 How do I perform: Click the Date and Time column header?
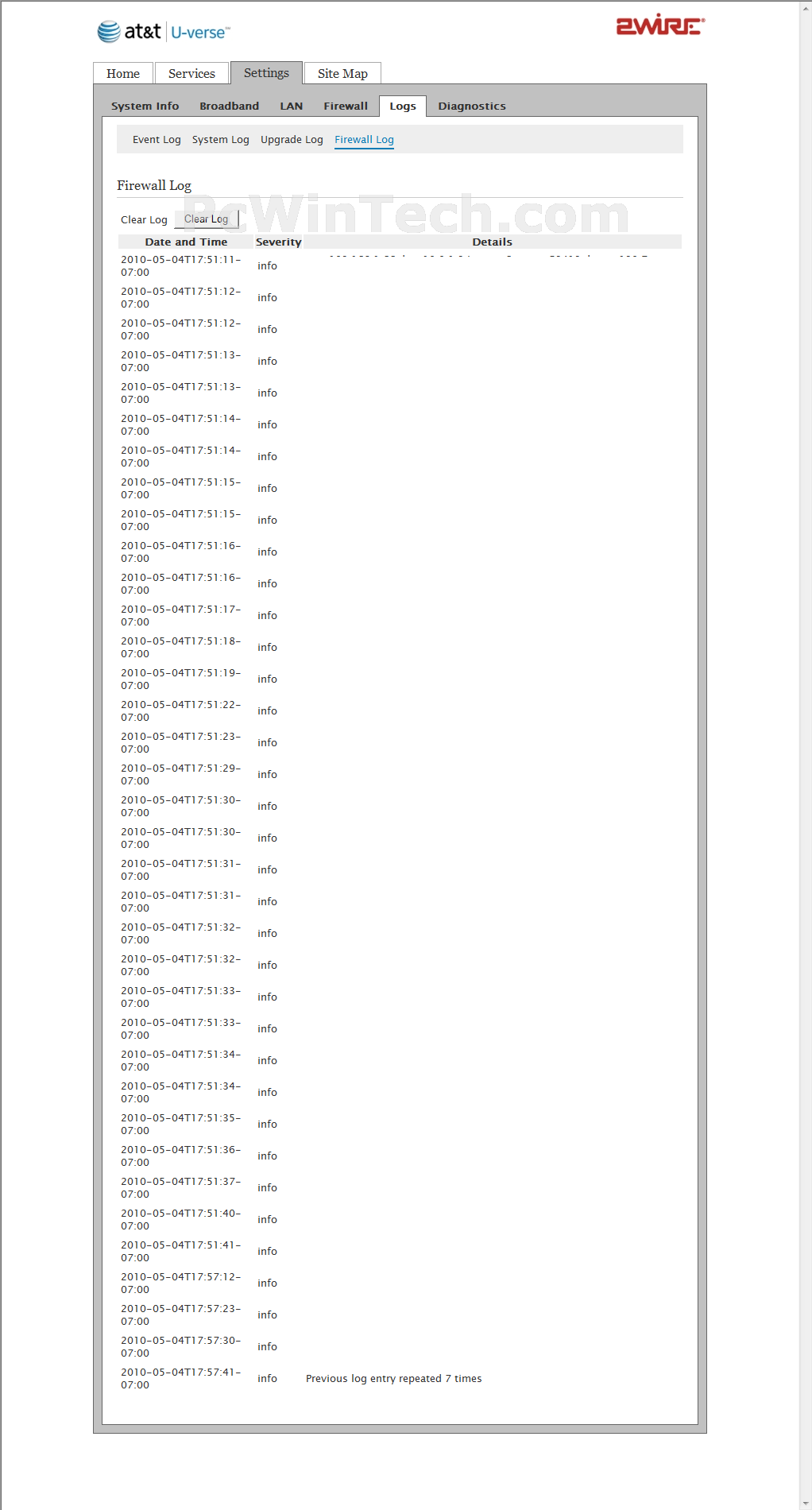pos(186,242)
